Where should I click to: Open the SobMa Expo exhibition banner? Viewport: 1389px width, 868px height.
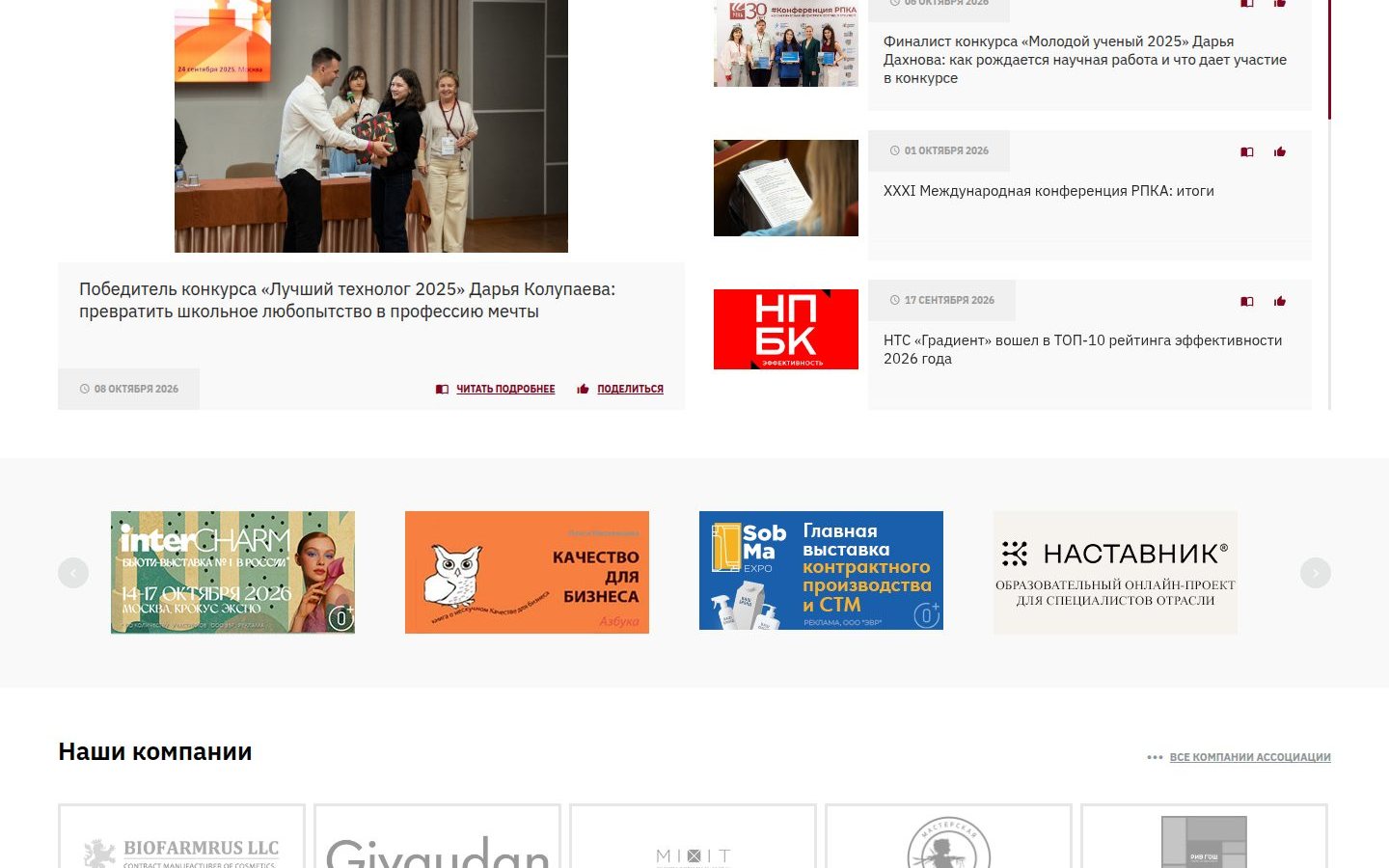(821, 571)
